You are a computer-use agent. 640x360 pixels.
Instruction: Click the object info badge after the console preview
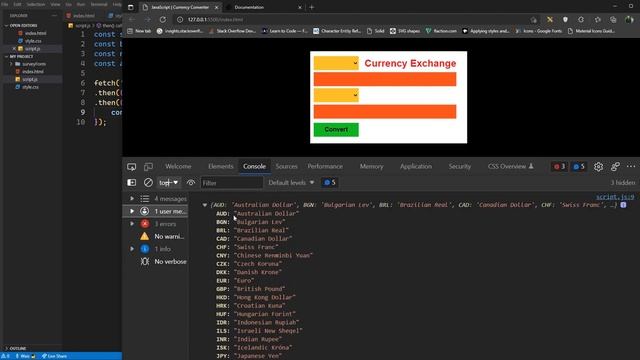click(623, 205)
